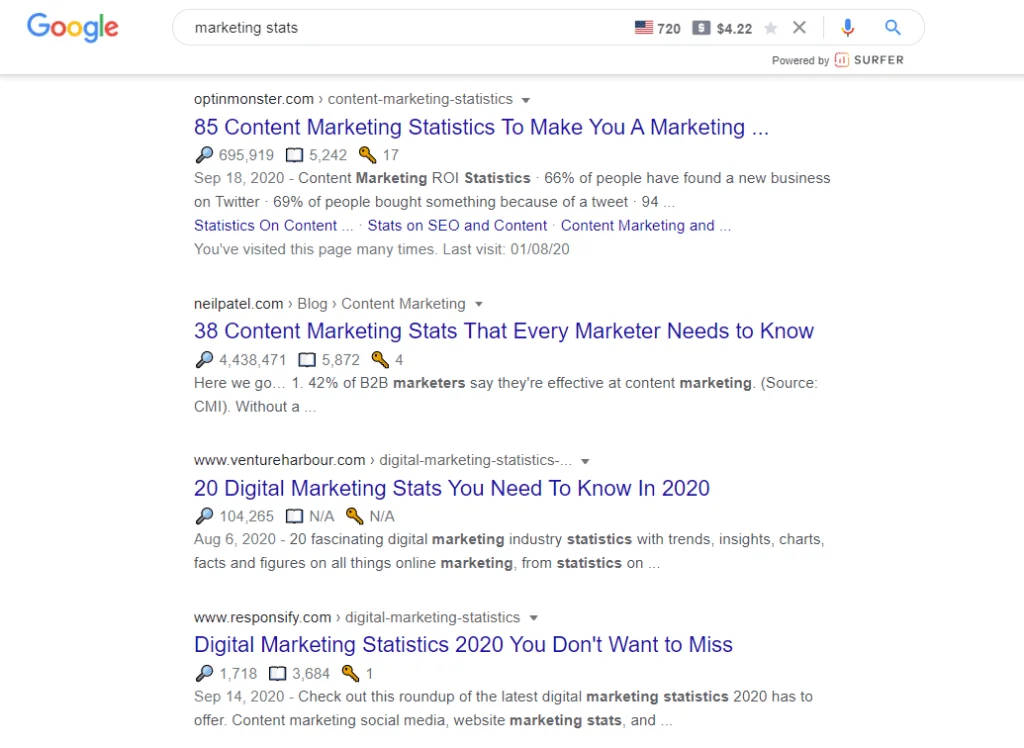Open the Surfer logo link
This screenshot has height=748, width=1024.
pyautogui.click(x=870, y=60)
